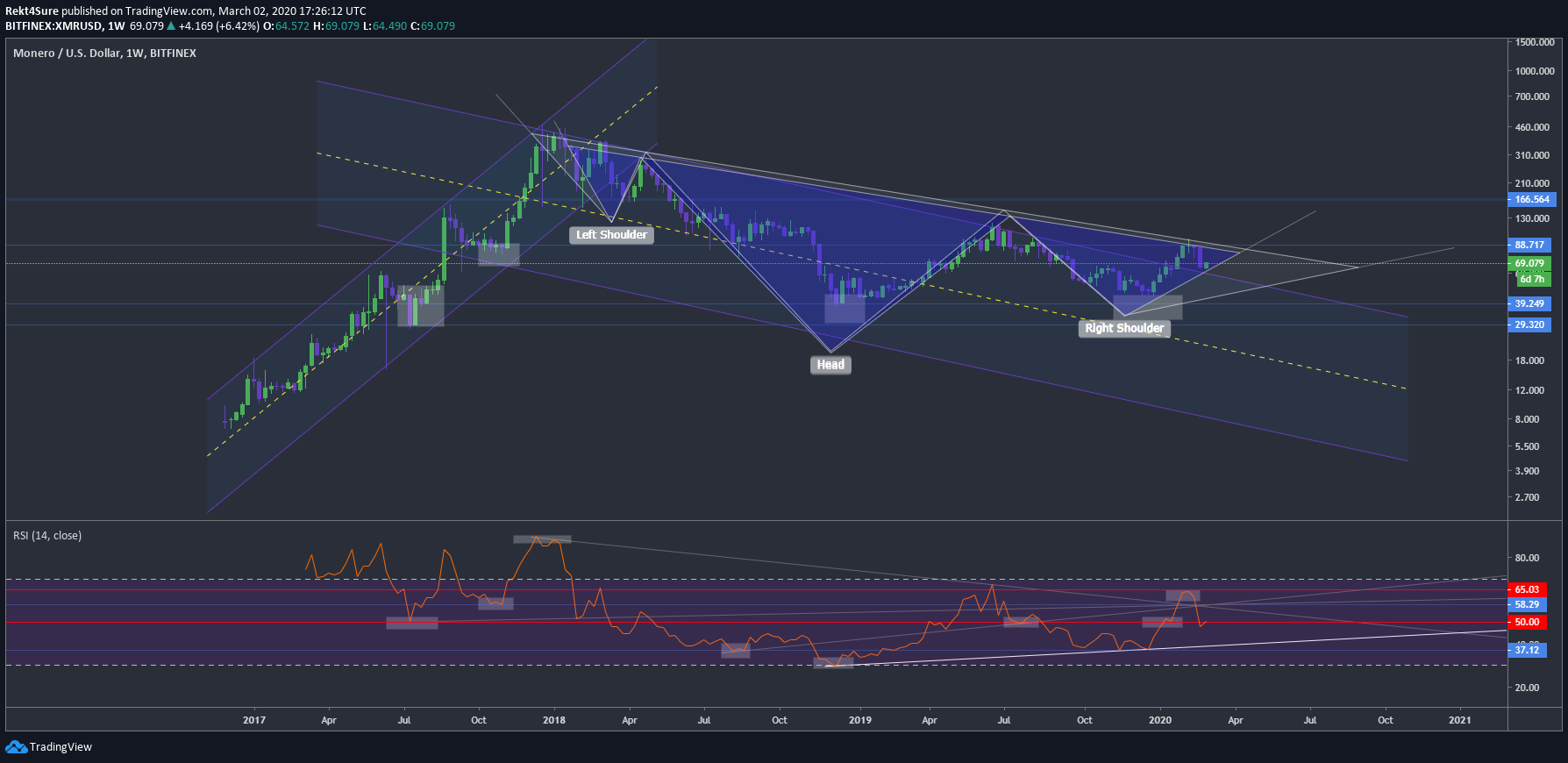Screen dimensions: 1568x763
Task: Click the RSI 50.00 red level tag
Action: point(1527,622)
